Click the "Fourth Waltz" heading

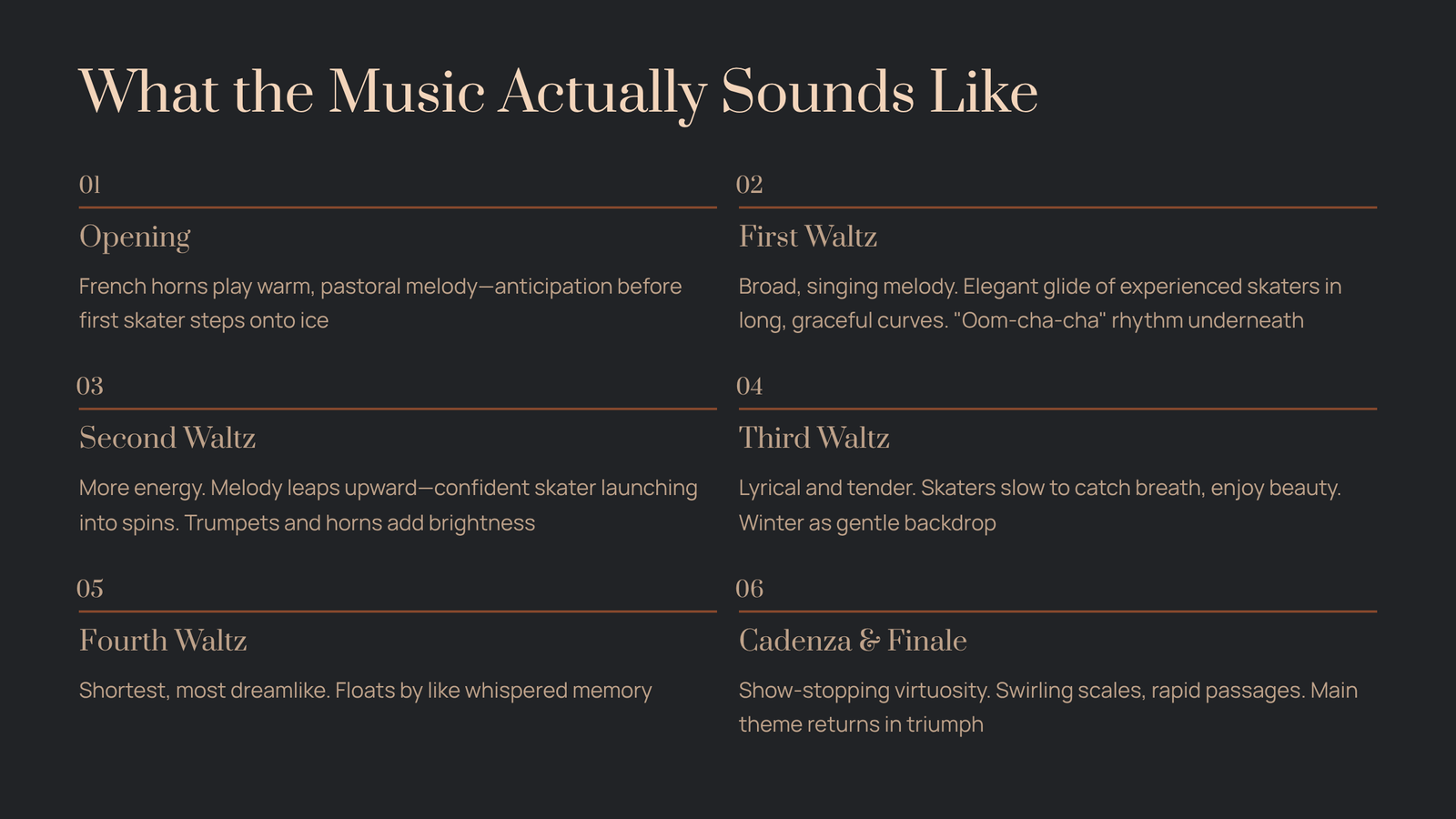click(163, 641)
